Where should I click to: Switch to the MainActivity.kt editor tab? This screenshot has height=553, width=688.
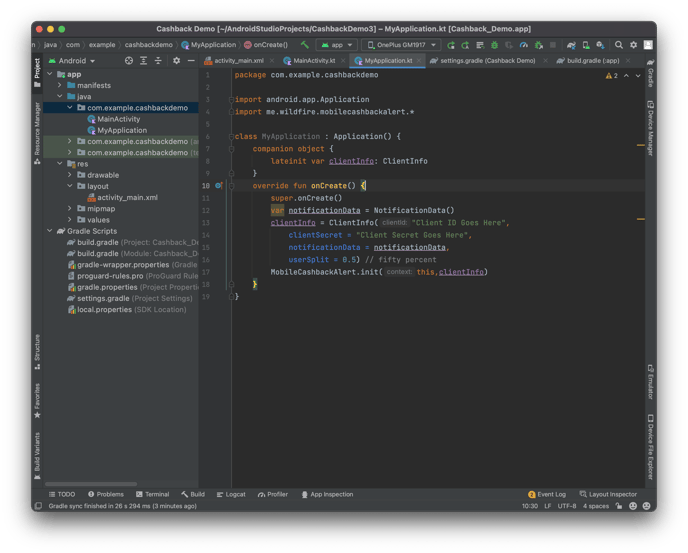tap(312, 61)
